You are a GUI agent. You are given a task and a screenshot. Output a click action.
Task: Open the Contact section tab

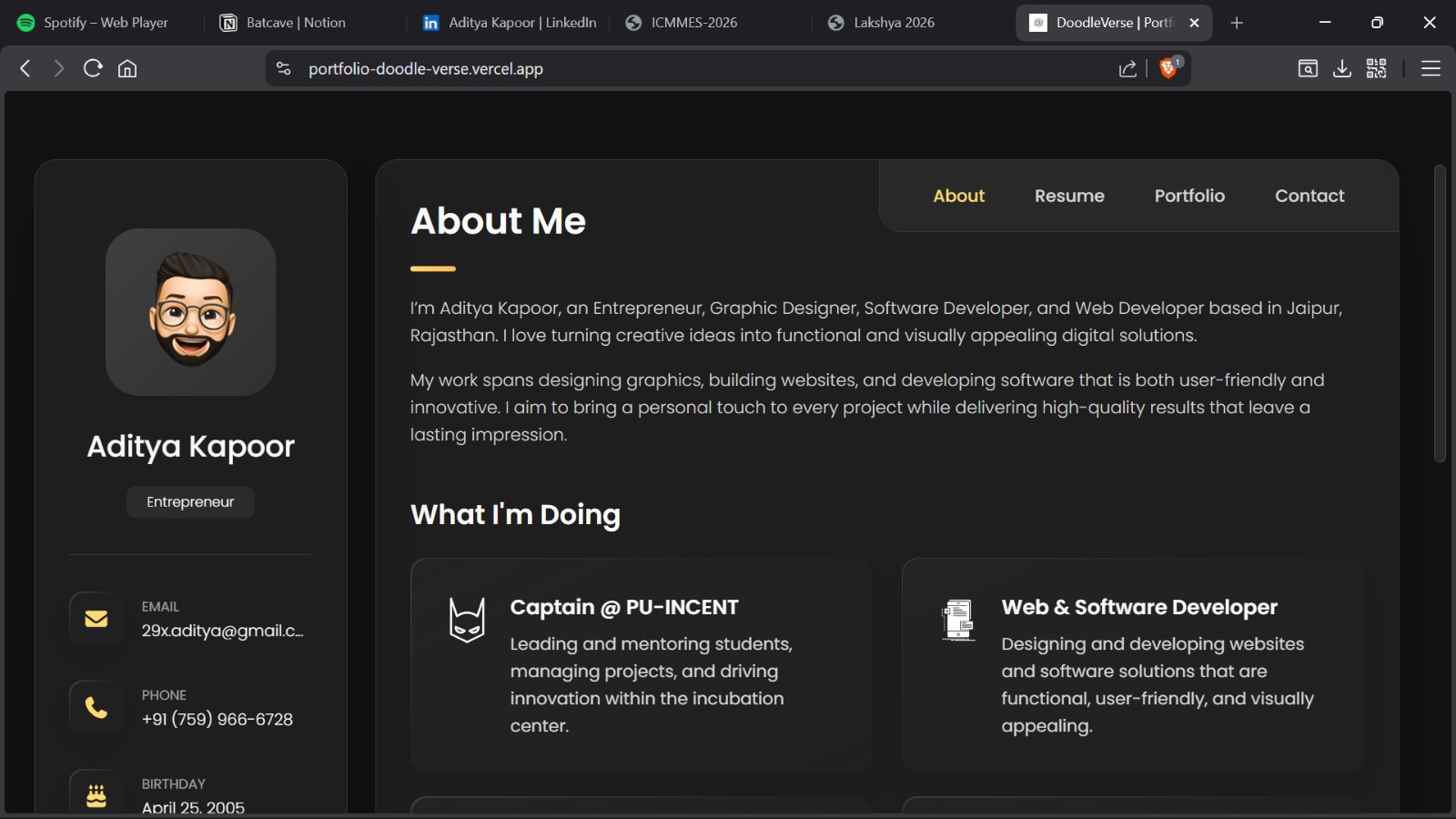(1309, 196)
